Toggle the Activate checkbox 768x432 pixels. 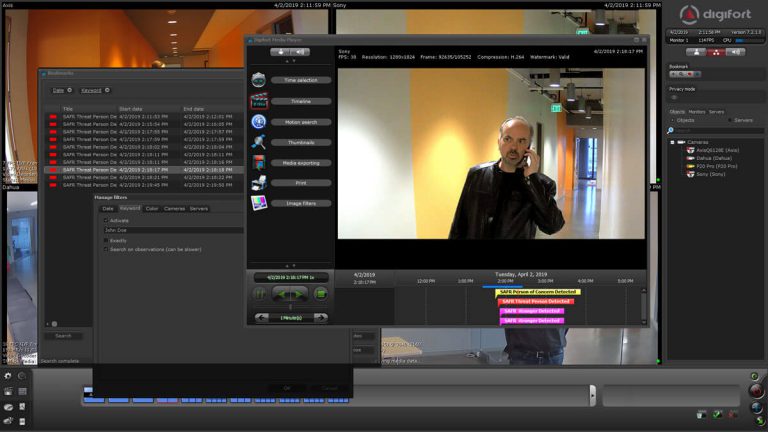click(x=106, y=220)
